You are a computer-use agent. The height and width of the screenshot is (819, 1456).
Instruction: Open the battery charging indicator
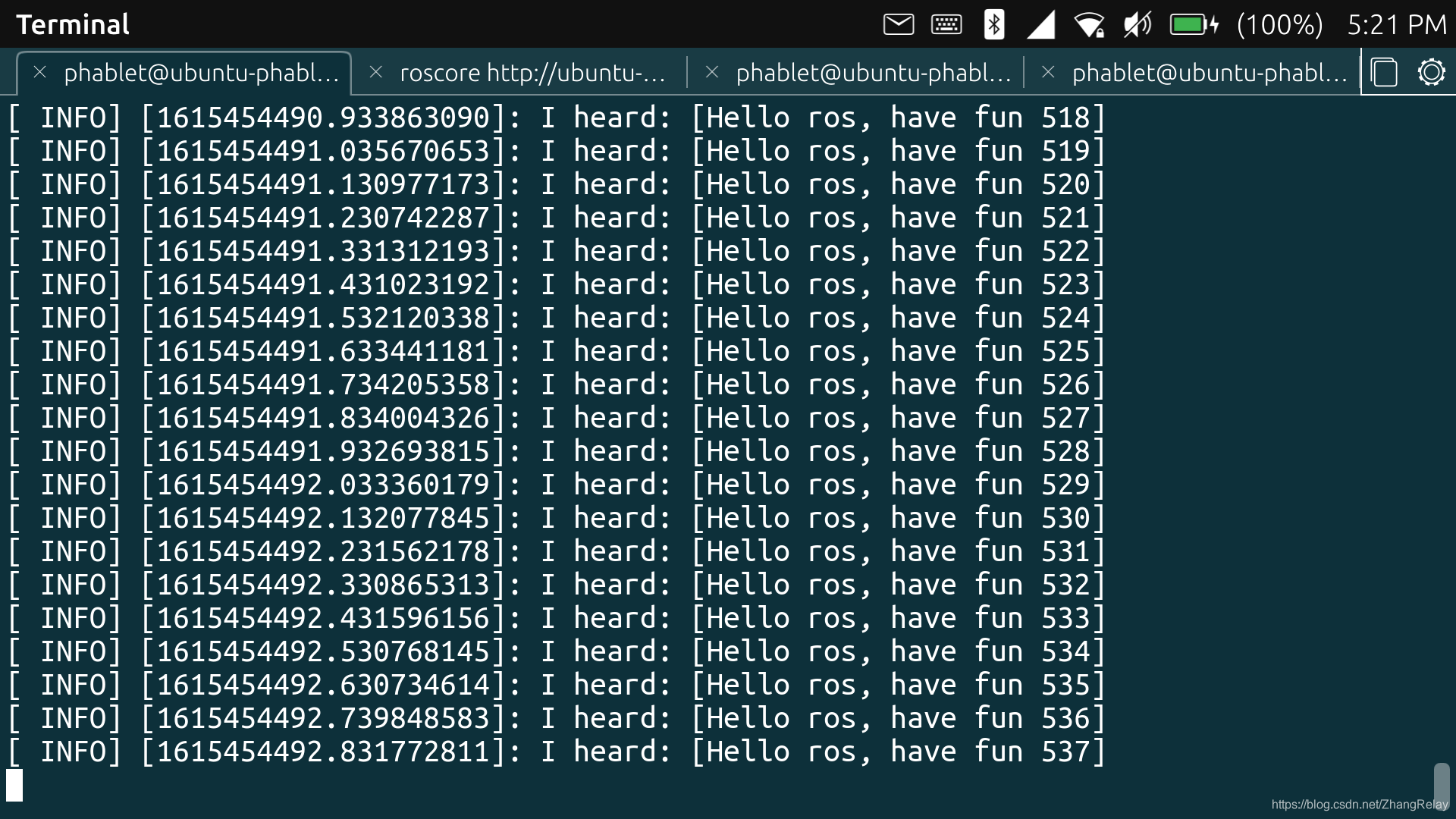pyautogui.click(x=1194, y=24)
